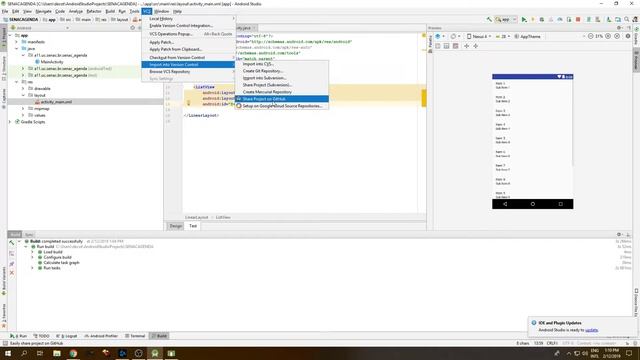
Task: Click the update link in notification
Action: 591,330
